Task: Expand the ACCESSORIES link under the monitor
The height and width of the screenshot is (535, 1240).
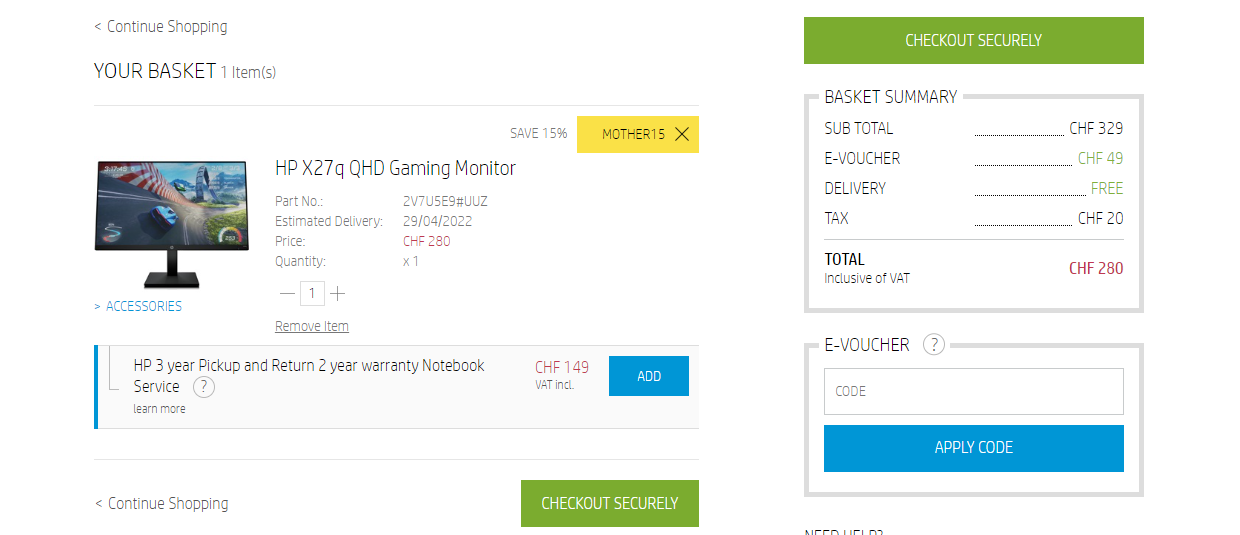Action: click(x=143, y=307)
